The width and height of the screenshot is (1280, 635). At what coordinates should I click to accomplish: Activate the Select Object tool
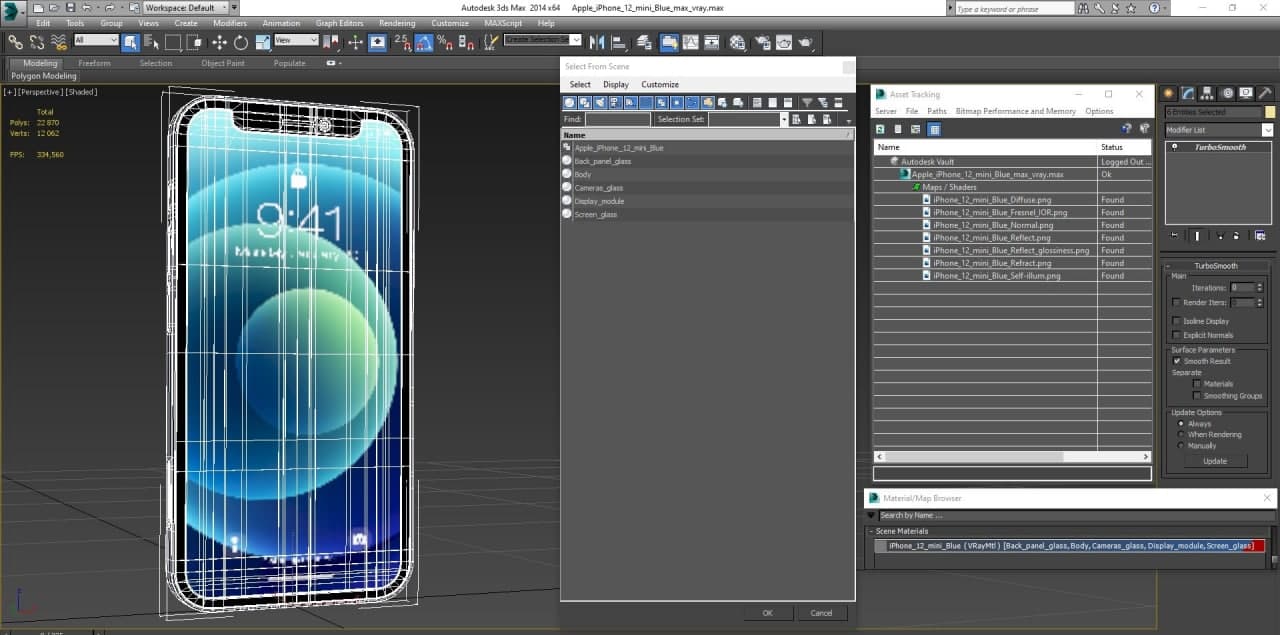[x=131, y=42]
